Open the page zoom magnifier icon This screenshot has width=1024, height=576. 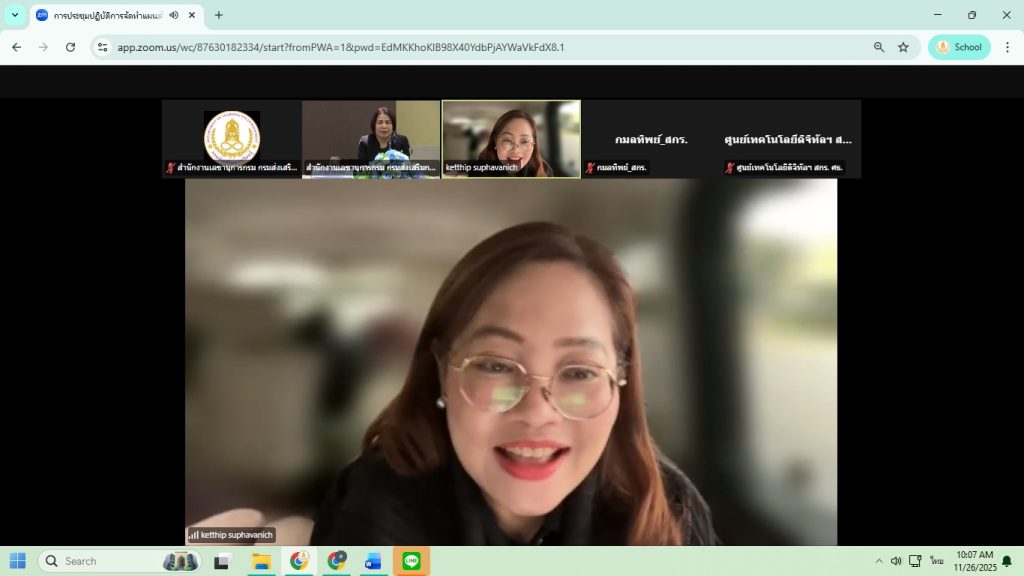pos(879,47)
